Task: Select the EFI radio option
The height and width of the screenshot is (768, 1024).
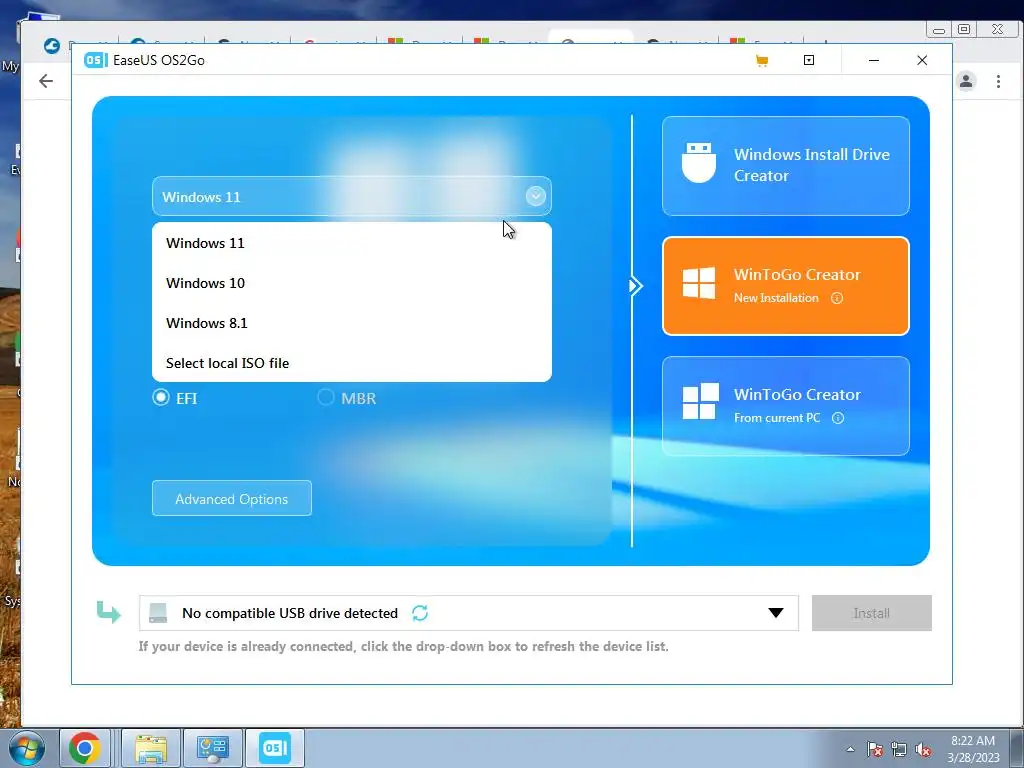Action: (161, 397)
